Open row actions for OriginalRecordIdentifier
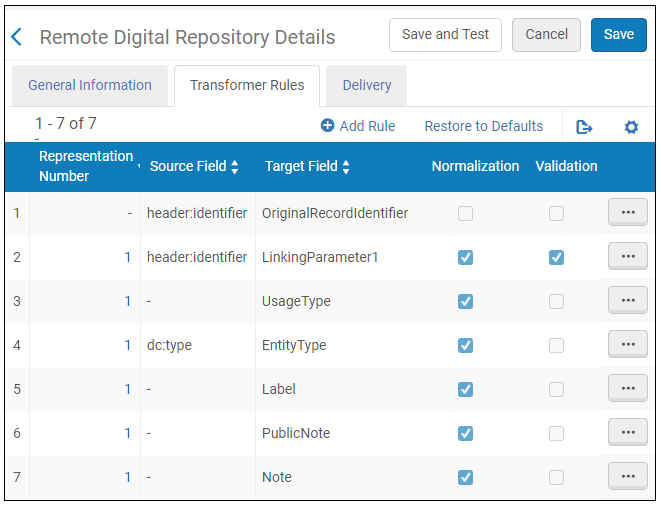This screenshot has height=505, width=661. (628, 212)
